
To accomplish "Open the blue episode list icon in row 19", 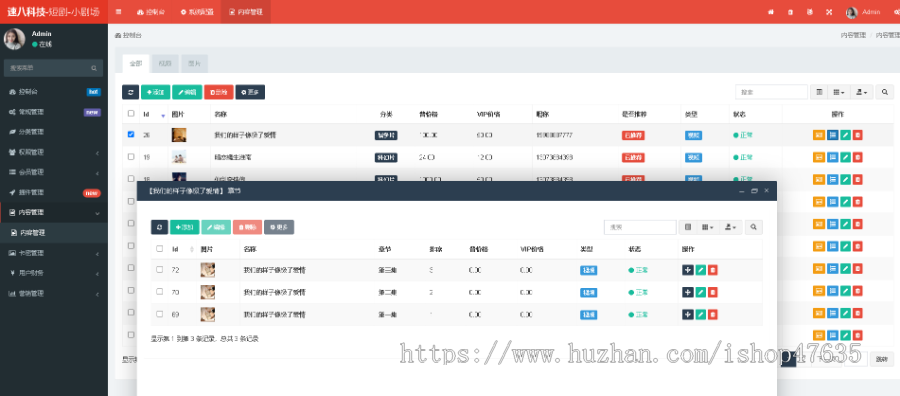I will pos(832,157).
